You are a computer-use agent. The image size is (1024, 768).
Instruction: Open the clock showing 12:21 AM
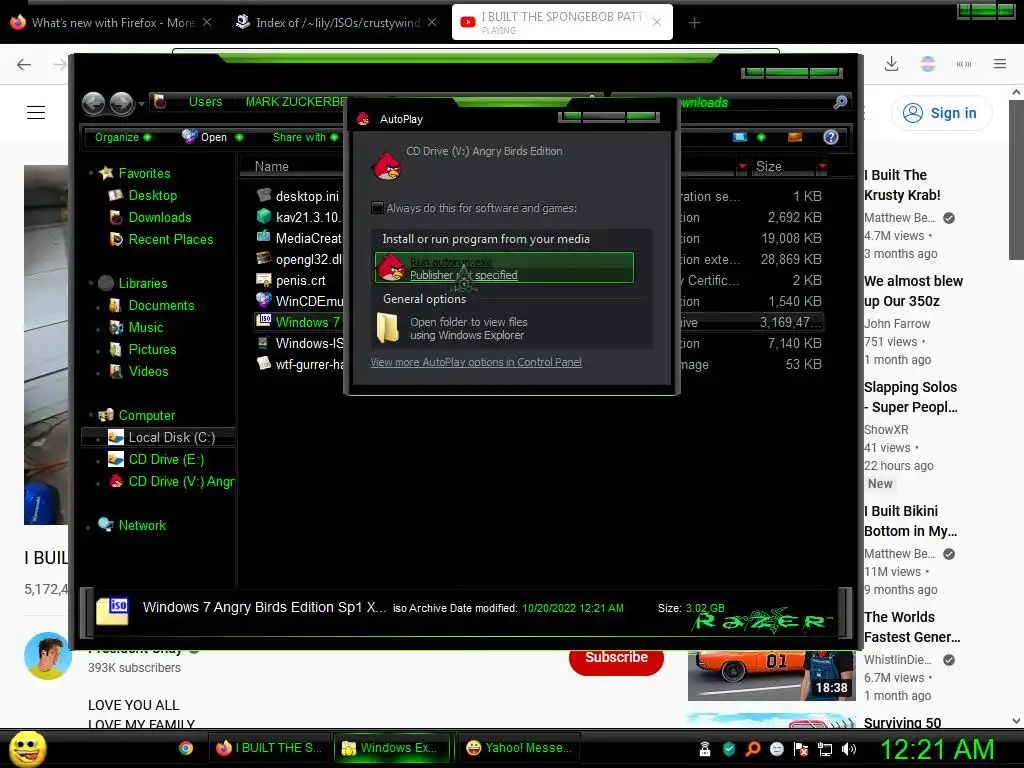point(936,749)
